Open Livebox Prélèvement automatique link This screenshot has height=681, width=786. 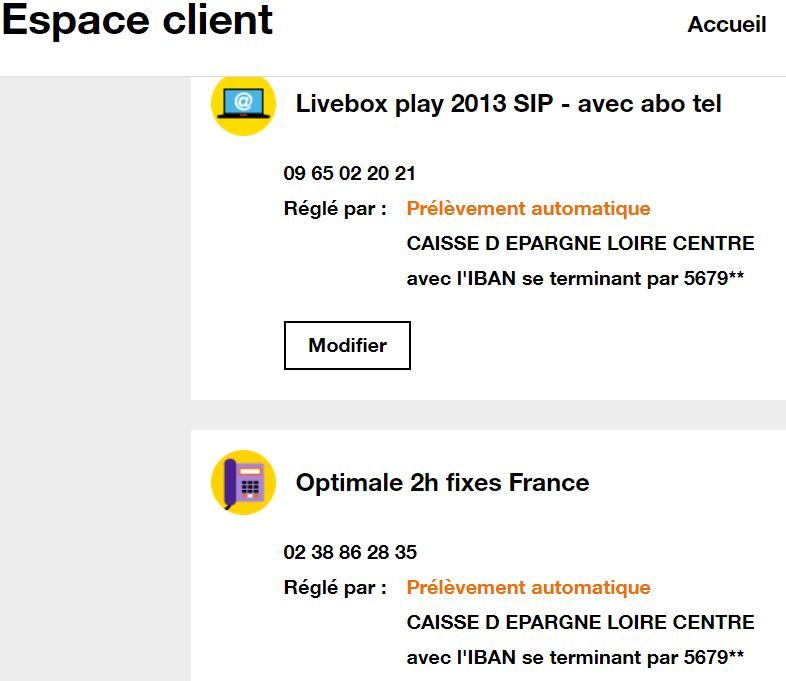tap(528, 208)
